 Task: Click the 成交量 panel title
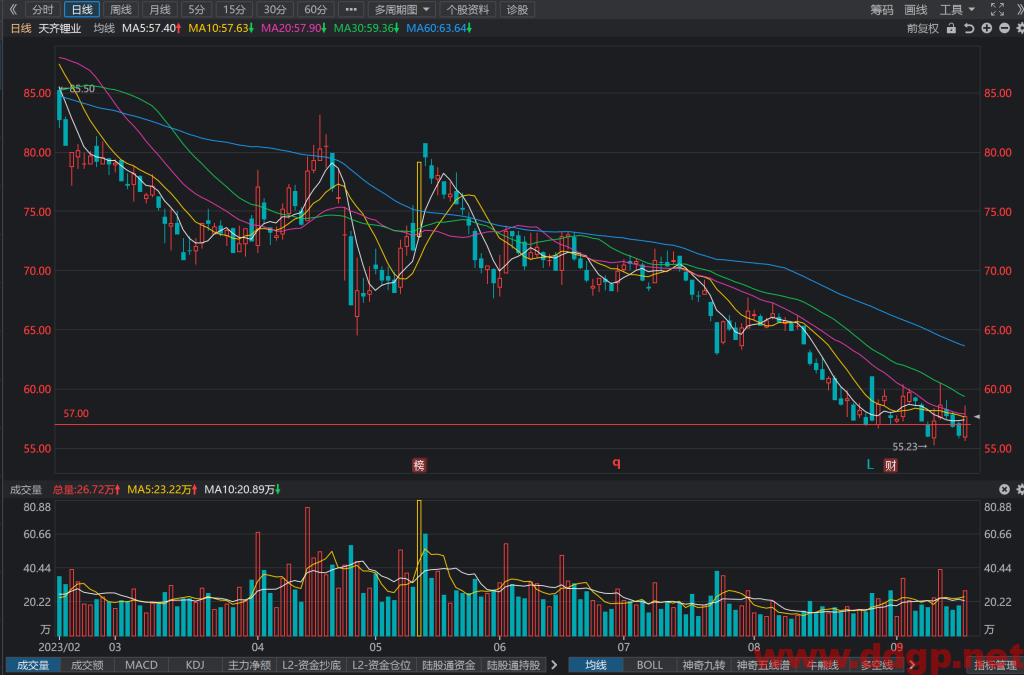point(25,489)
